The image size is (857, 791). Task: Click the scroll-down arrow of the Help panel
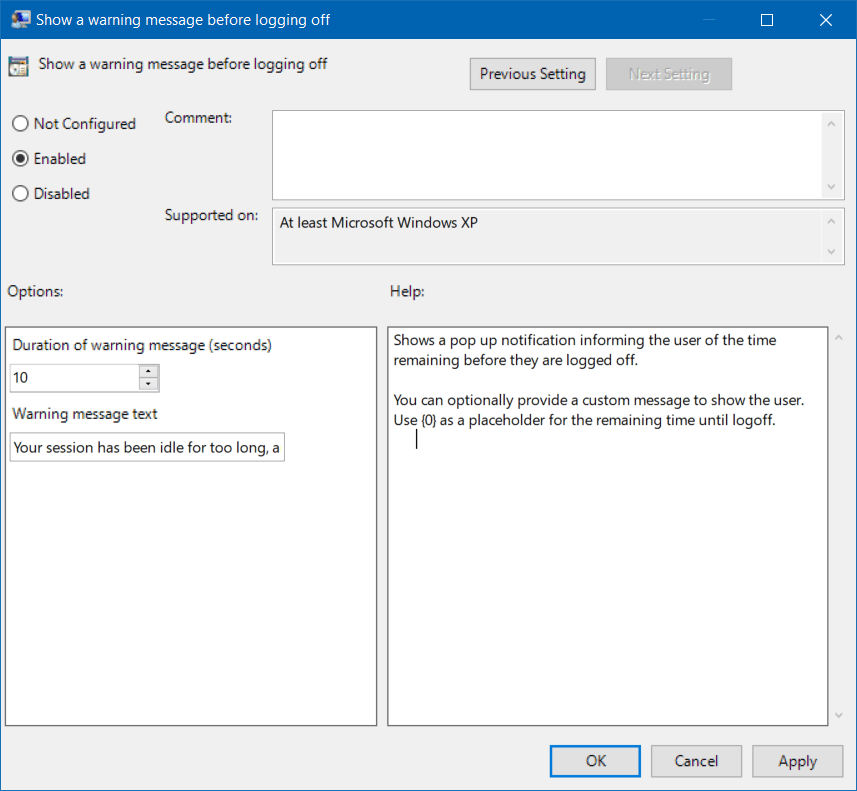click(838, 714)
